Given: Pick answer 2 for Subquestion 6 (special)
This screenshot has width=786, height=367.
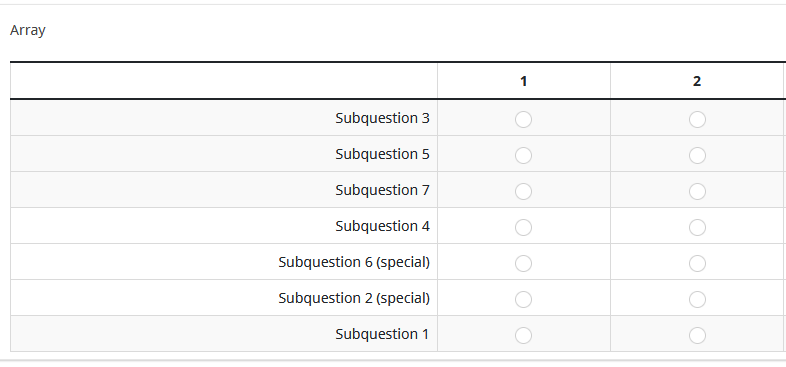Looking at the screenshot, I should (697, 263).
